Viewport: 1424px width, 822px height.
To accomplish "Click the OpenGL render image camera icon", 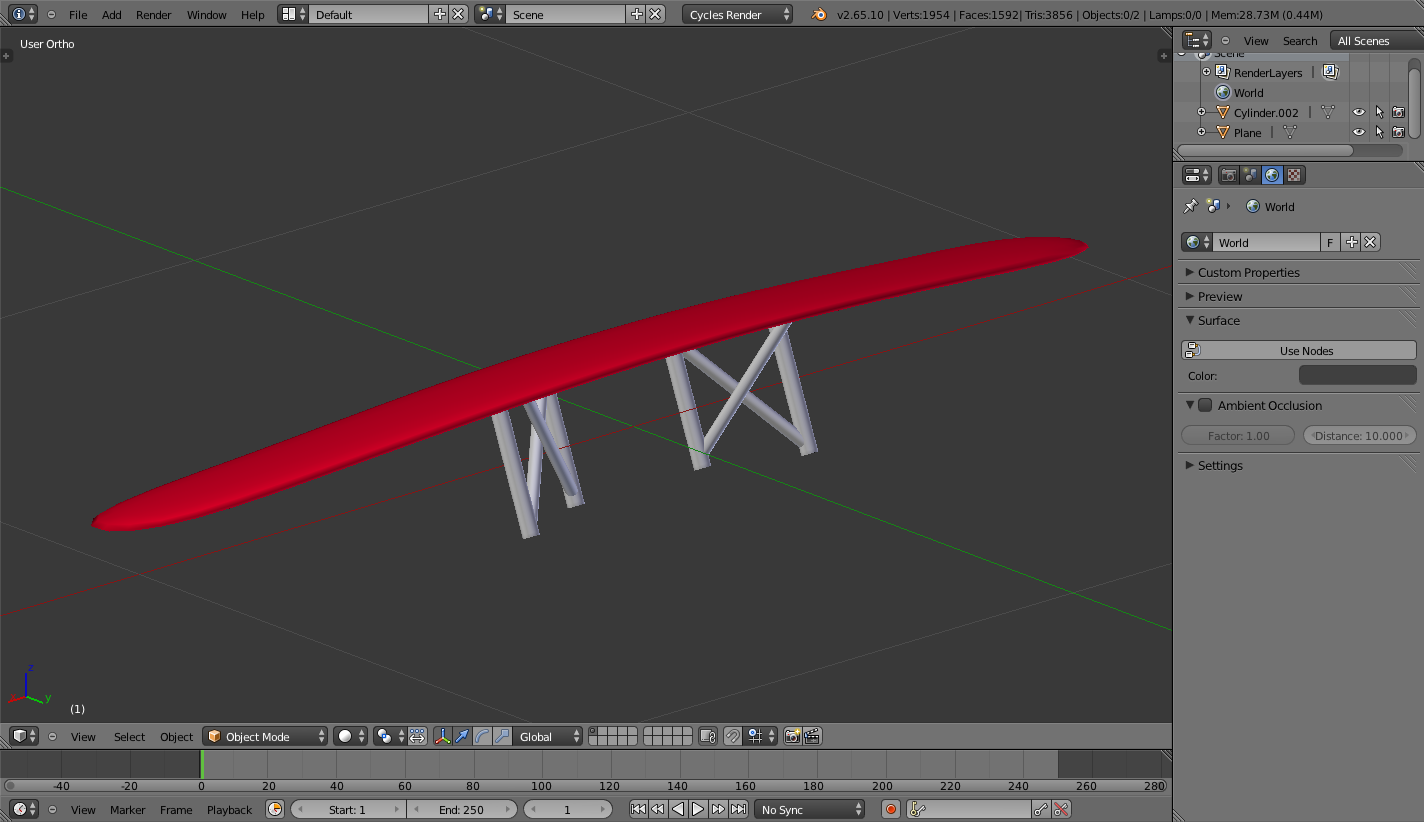I will click(792, 736).
